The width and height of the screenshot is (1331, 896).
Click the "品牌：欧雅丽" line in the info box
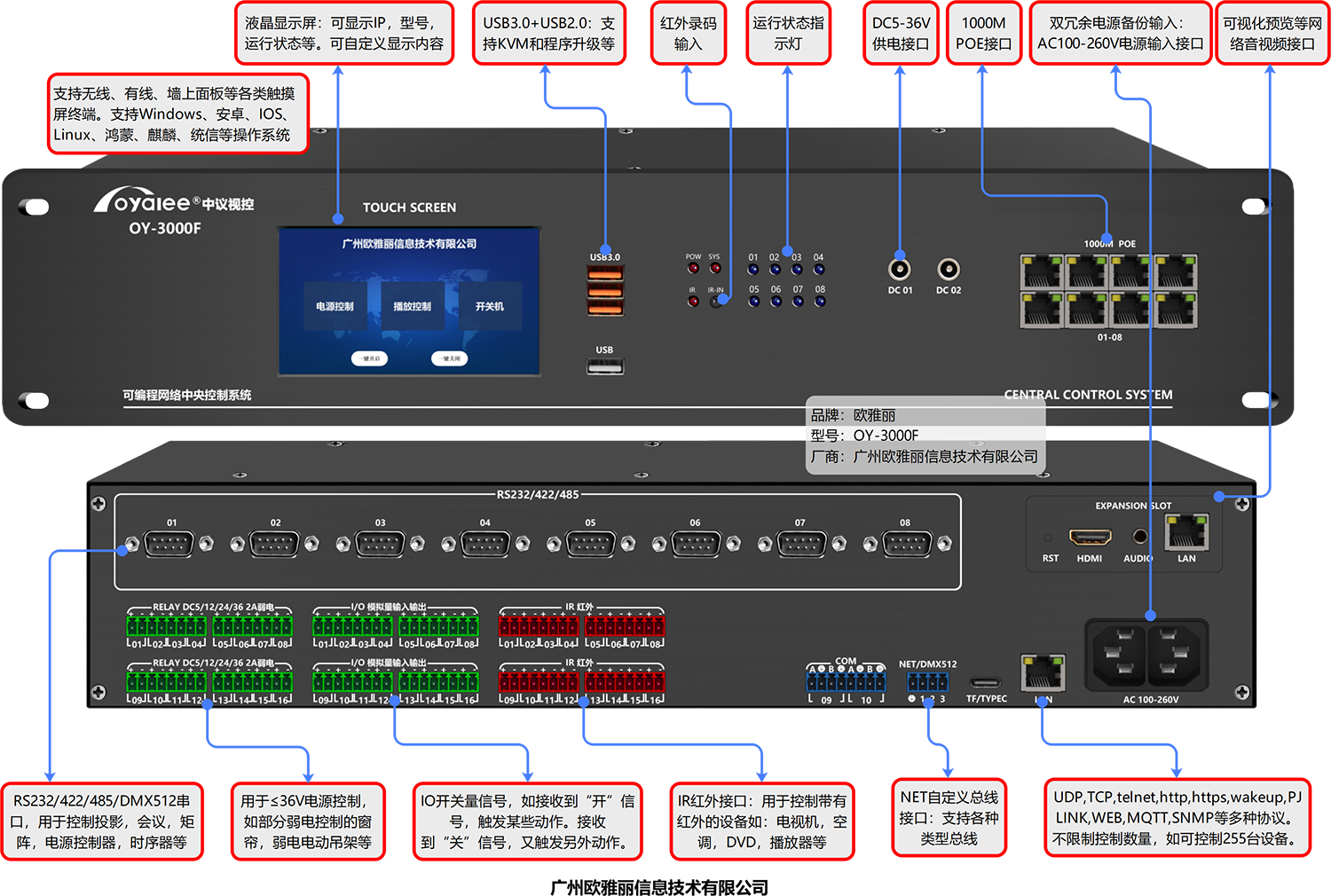[x=854, y=415]
